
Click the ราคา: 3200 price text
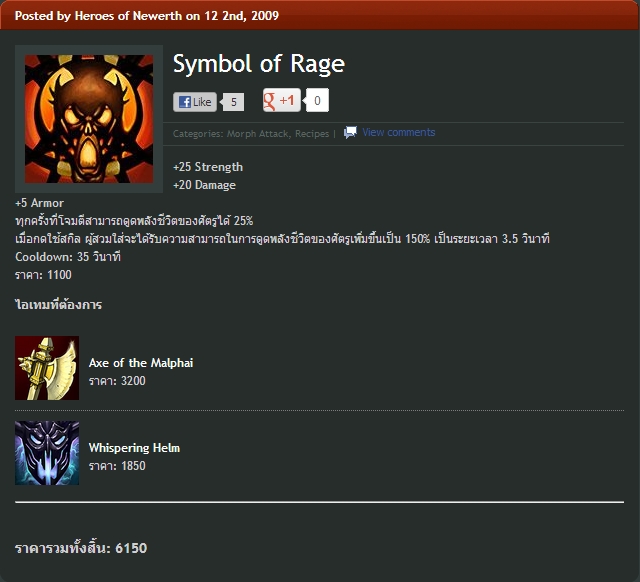117,381
